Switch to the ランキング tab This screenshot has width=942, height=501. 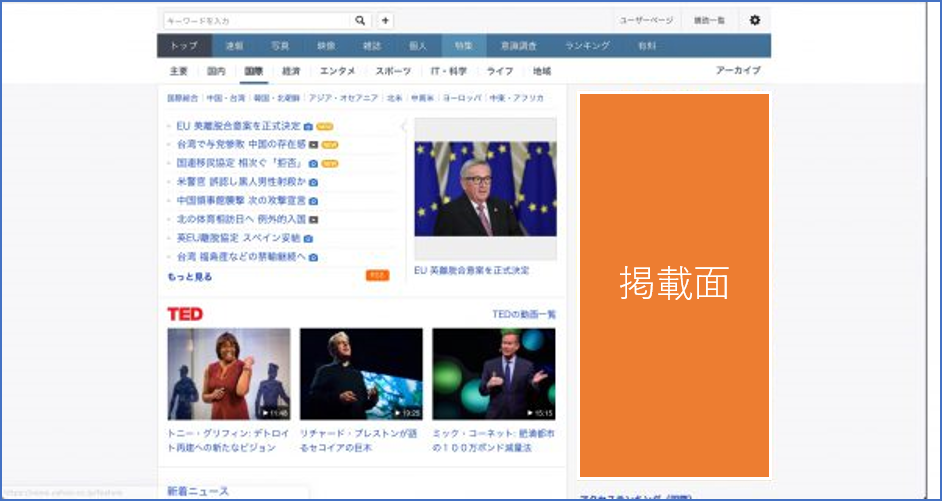[587, 46]
